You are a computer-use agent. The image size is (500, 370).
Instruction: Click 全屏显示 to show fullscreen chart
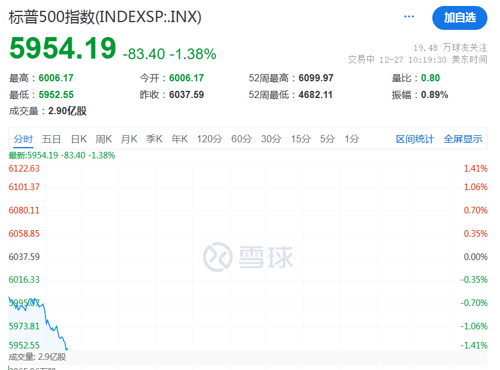pyautogui.click(x=463, y=139)
